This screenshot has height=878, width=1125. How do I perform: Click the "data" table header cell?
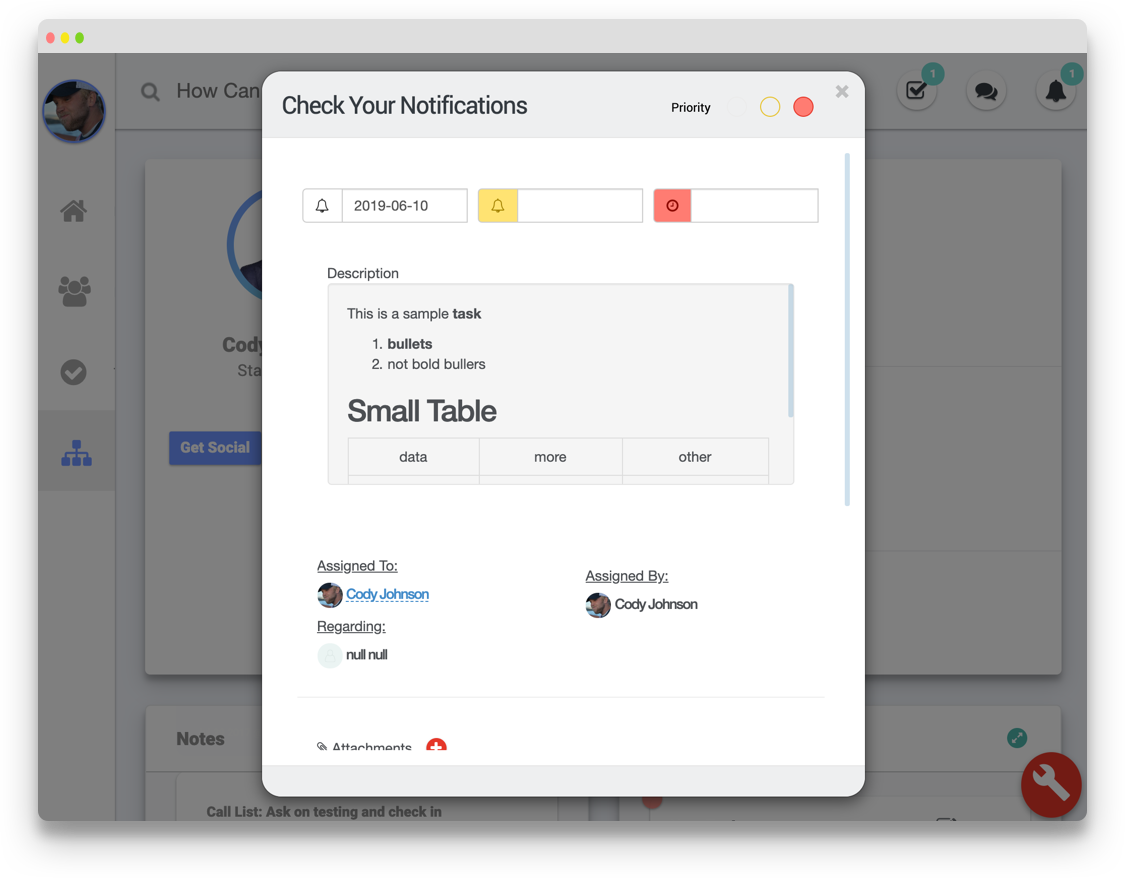click(413, 457)
